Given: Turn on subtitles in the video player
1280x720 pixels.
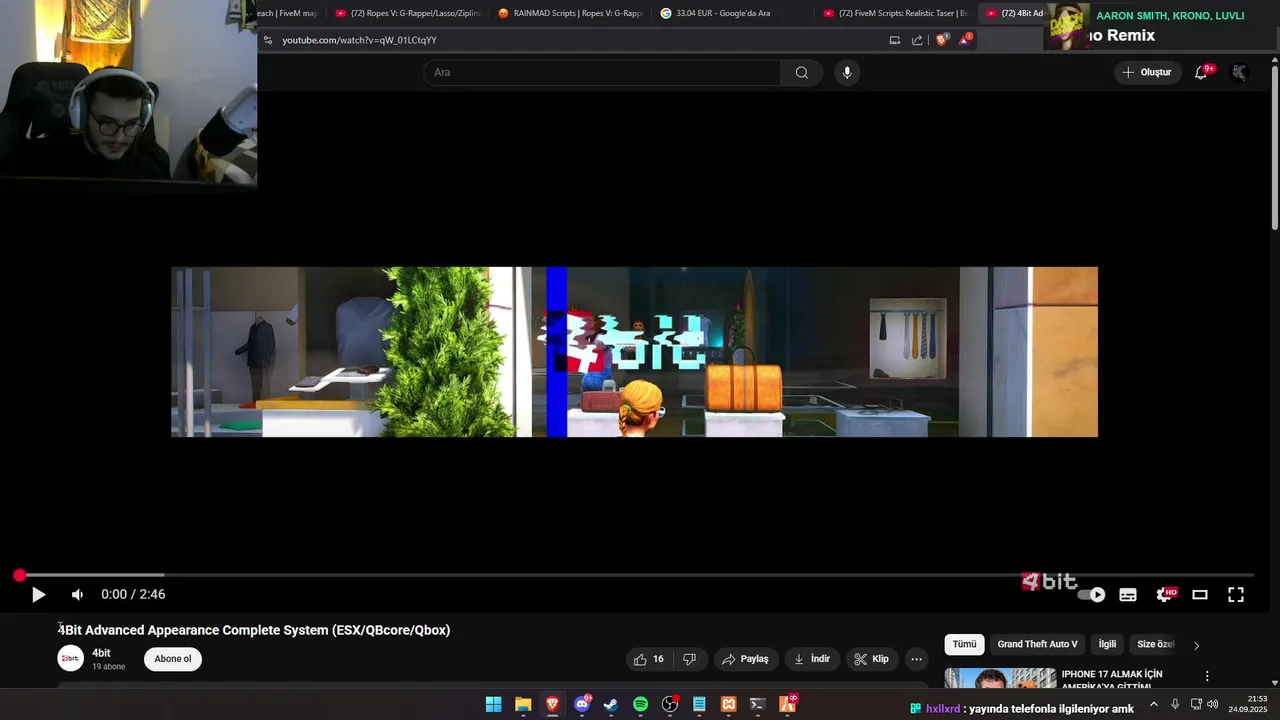Looking at the screenshot, I should pos(1128,594).
